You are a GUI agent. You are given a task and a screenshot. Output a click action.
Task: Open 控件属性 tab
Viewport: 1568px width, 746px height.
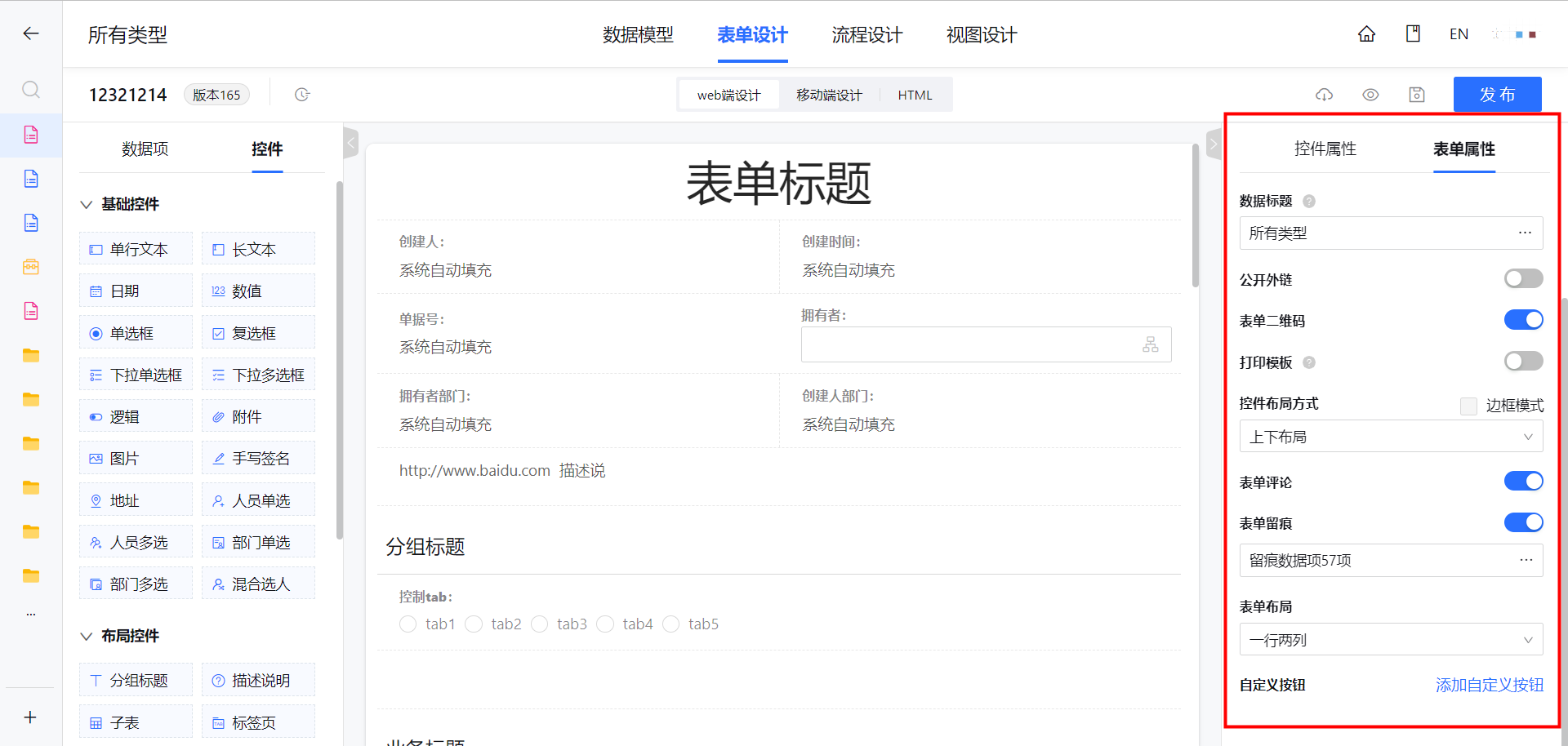pyautogui.click(x=1325, y=149)
